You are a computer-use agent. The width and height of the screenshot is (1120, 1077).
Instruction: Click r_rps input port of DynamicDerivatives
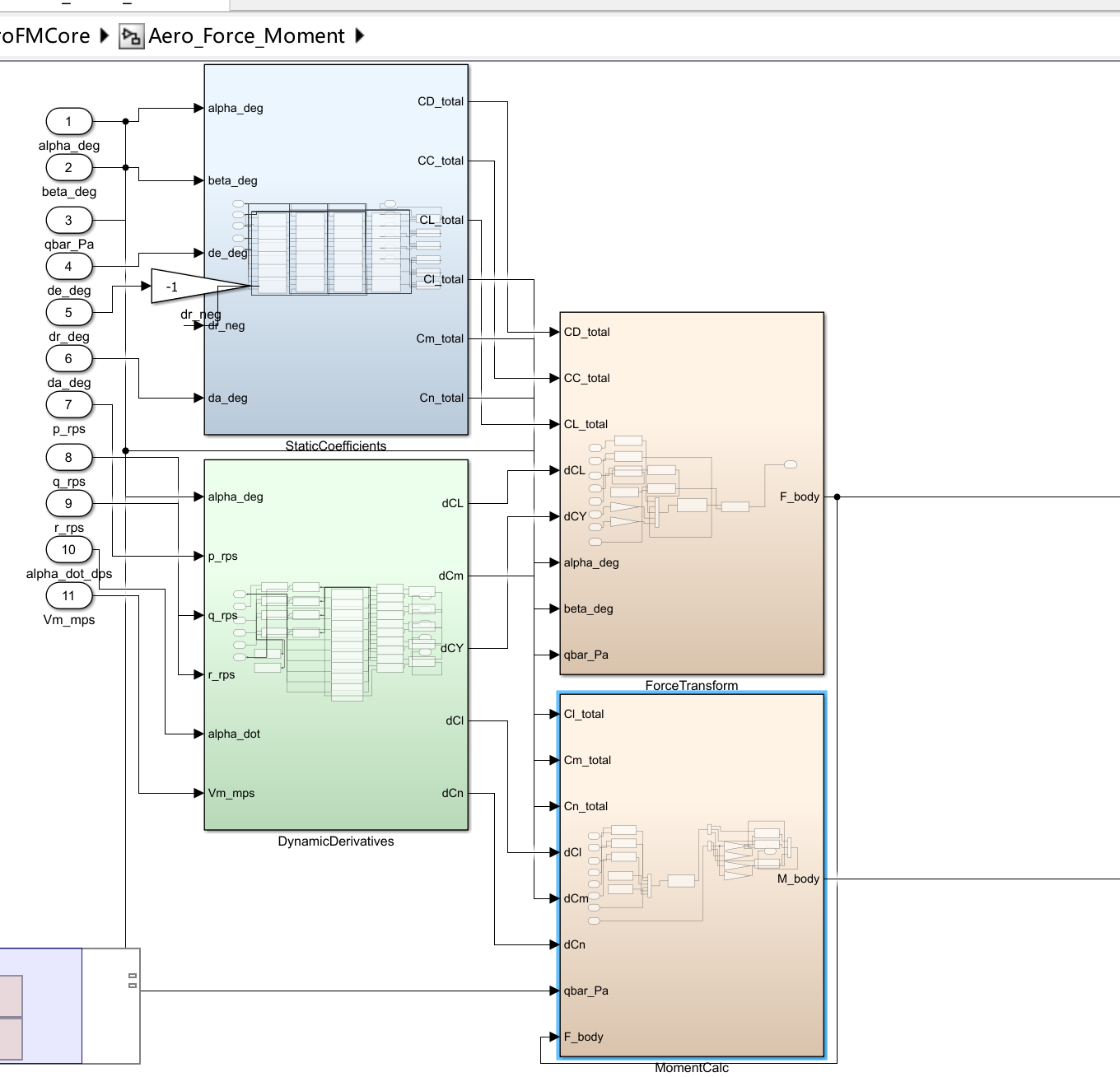click(x=222, y=675)
